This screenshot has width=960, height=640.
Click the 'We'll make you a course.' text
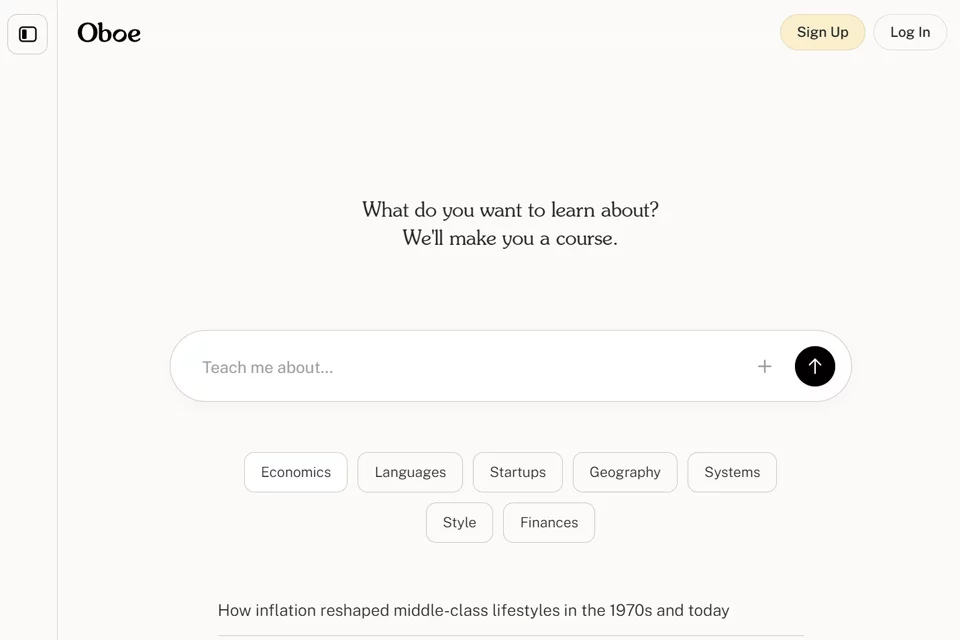click(x=510, y=238)
